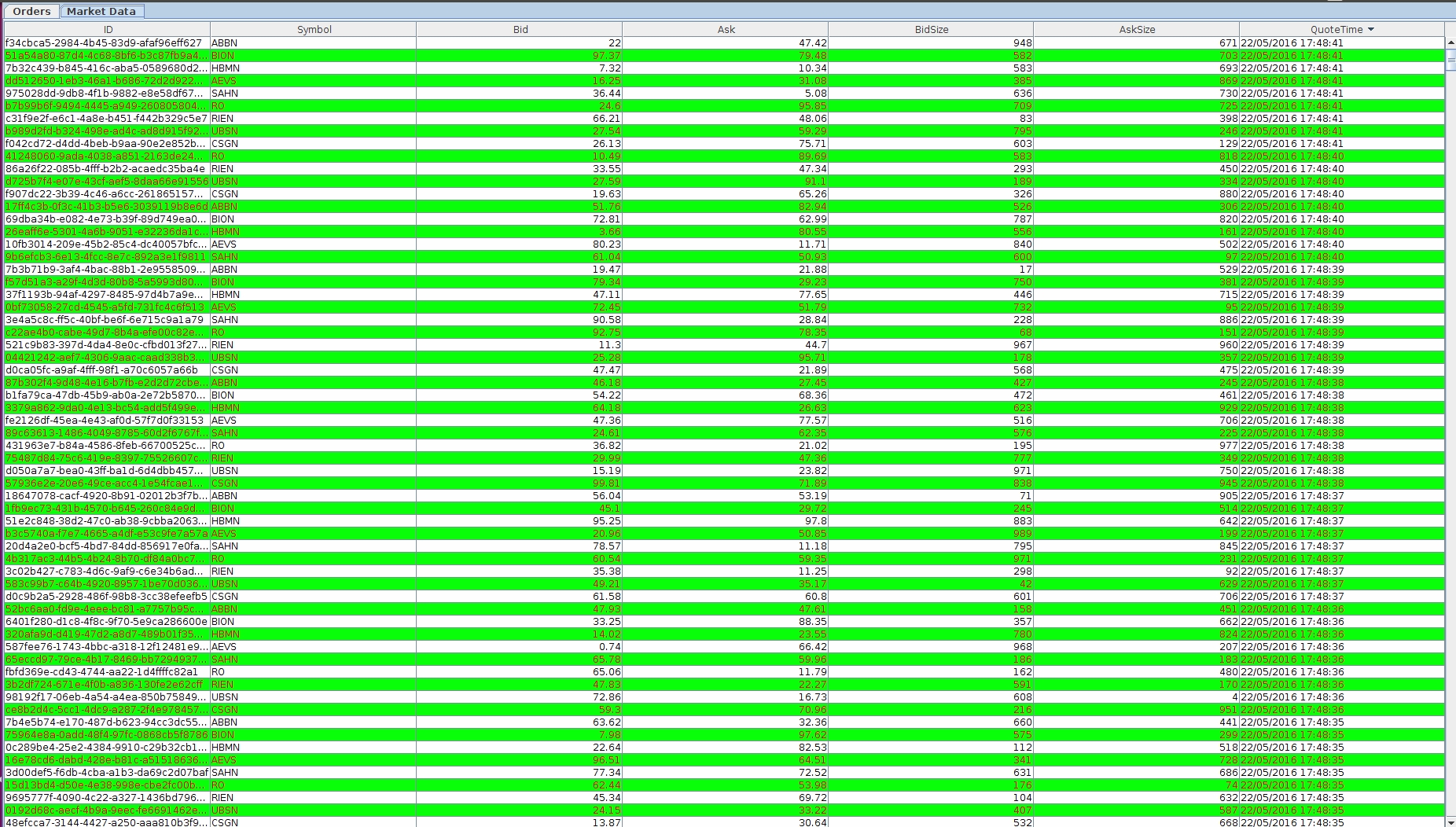The height and width of the screenshot is (827, 1456).
Task: Click Ask value 47.42 in first ABBN row
Action: 812,43
